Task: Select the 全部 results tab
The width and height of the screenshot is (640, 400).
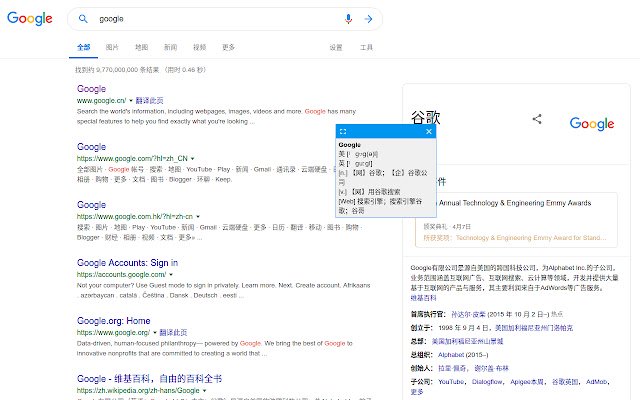Action: click(x=84, y=47)
